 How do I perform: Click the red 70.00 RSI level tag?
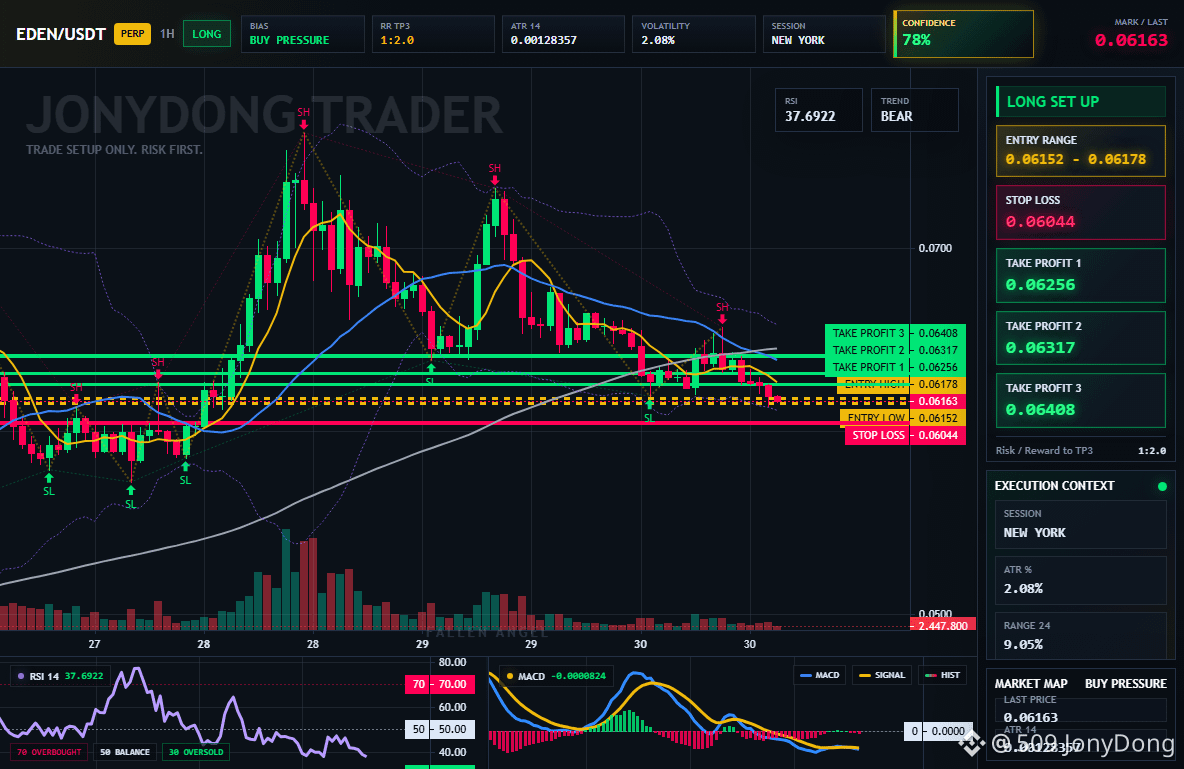pyautogui.click(x=439, y=684)
